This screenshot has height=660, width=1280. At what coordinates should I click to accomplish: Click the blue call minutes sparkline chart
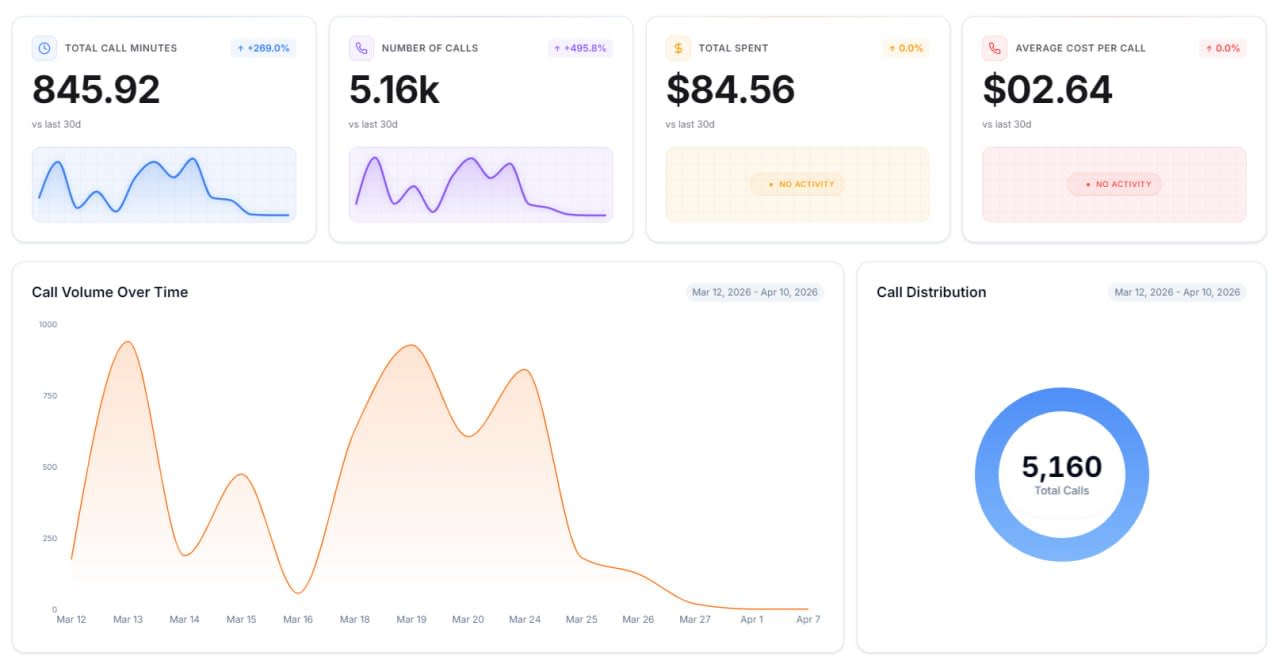[x=164, y=185]
